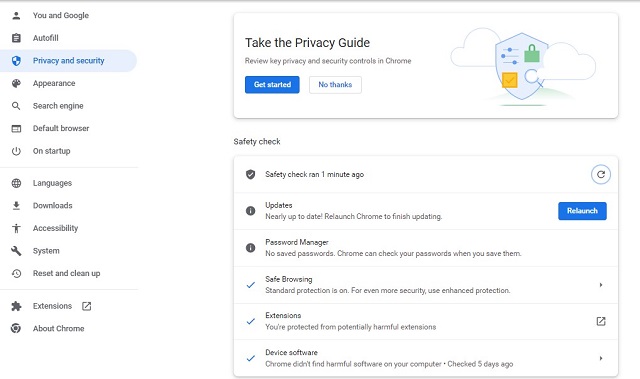
Task: Click 'Review key privacy and security controls' text
Action: coord(328,61)
